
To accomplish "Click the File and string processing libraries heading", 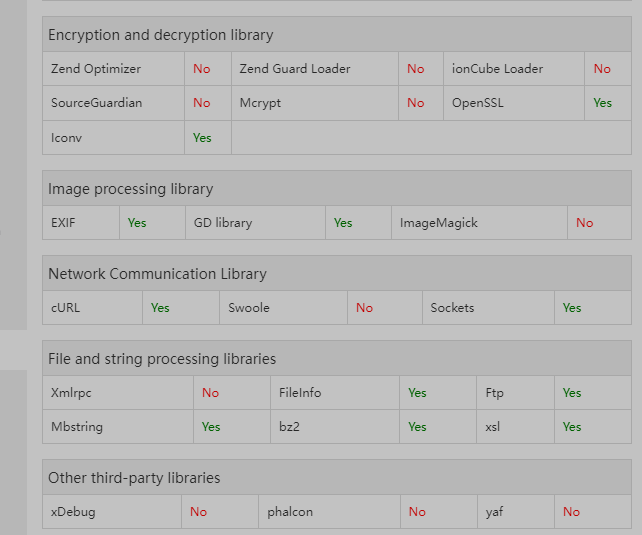I will [x=162, y=358].
